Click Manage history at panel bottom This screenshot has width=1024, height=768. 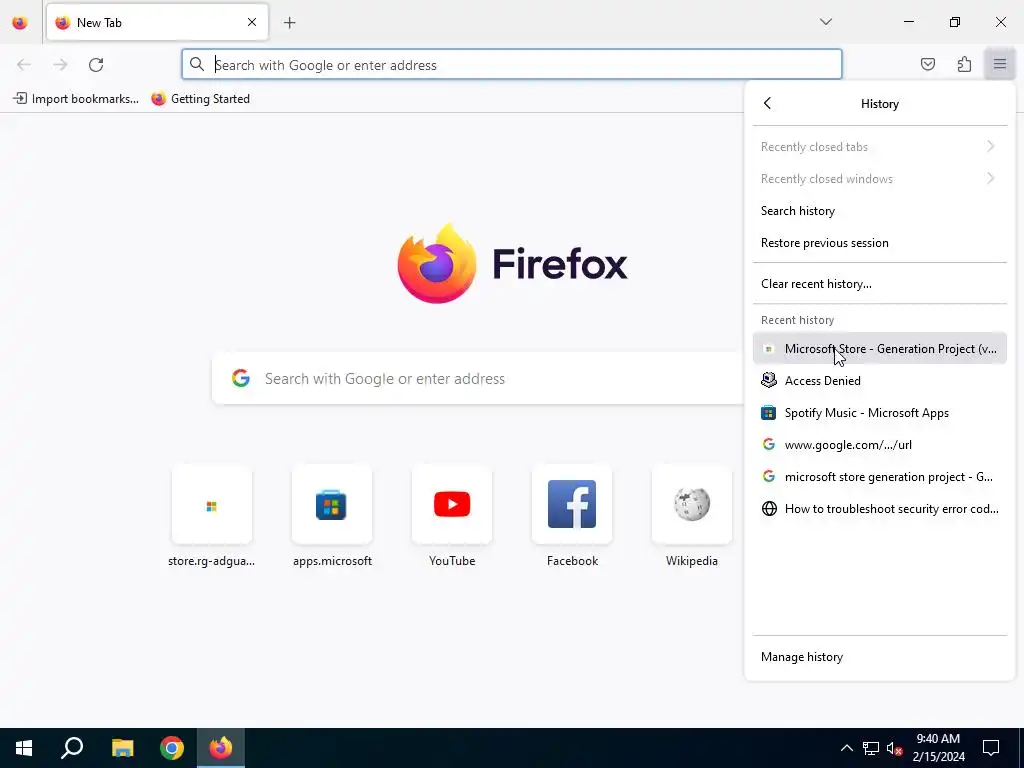(880, 657)
